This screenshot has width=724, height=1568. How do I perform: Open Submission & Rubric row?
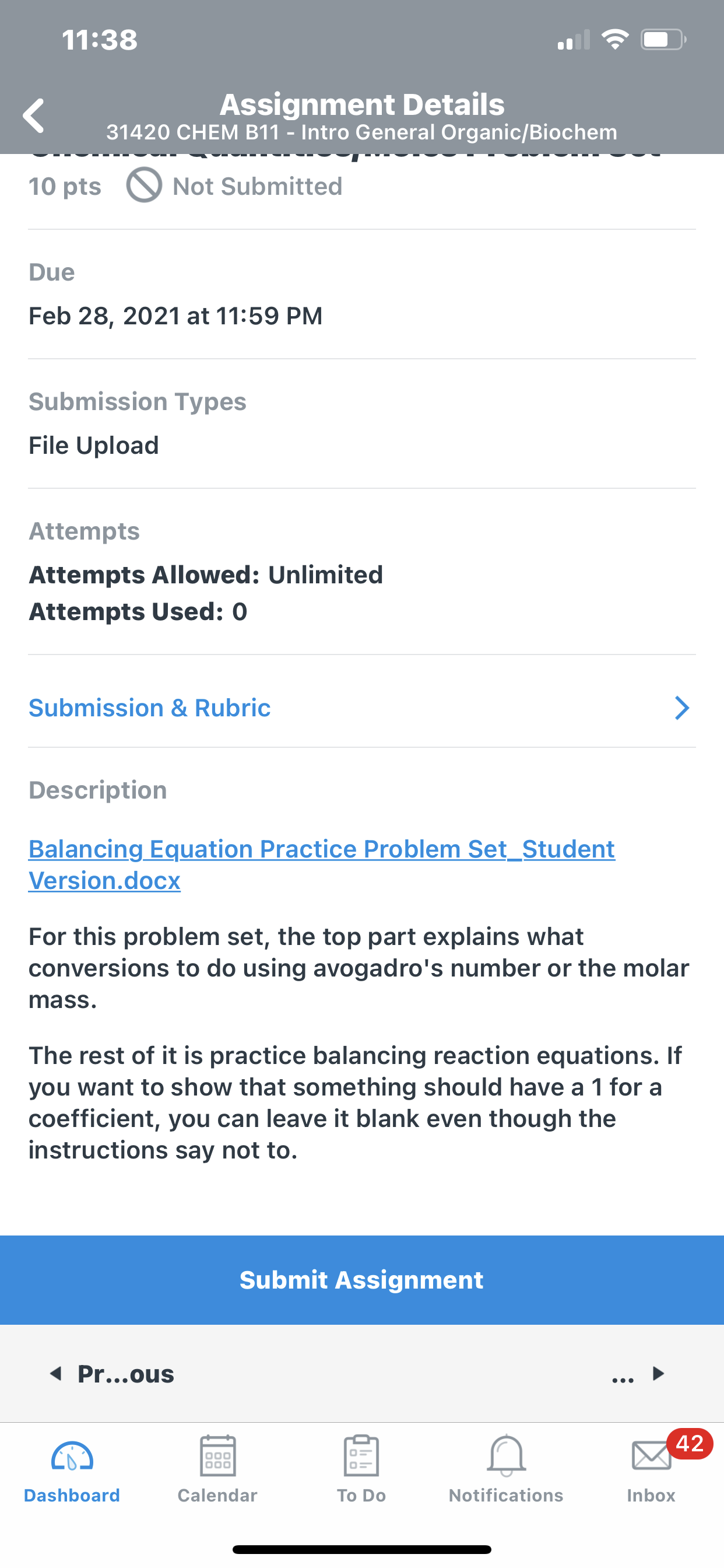pos(362,708)
